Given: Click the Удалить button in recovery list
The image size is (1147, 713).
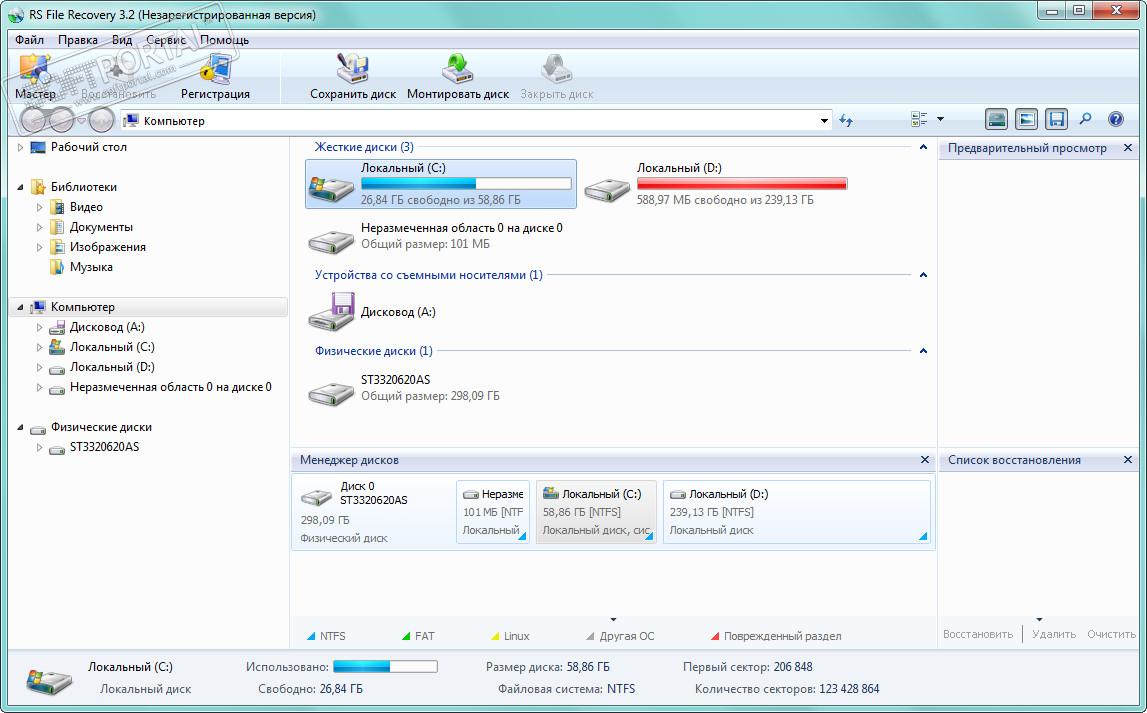Looking at the screenshot, I should coord(1053,634).
